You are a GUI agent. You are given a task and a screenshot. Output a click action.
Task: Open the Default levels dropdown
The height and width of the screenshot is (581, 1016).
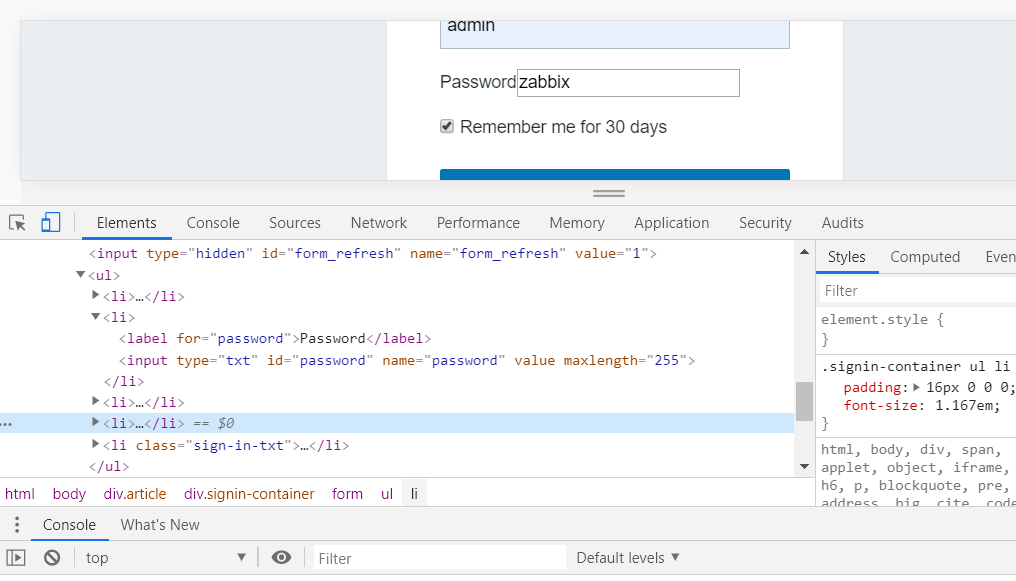(x=628, y=558)
